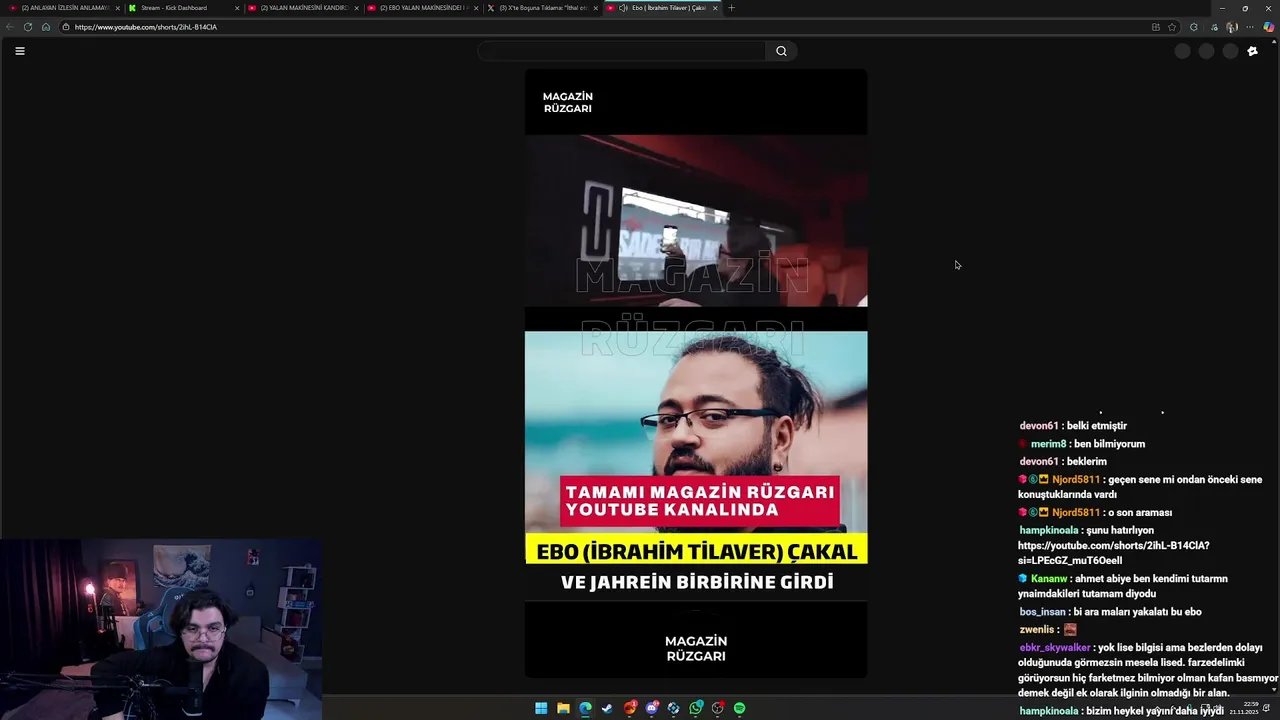Click chat username merim8

tap(1049, 444)
